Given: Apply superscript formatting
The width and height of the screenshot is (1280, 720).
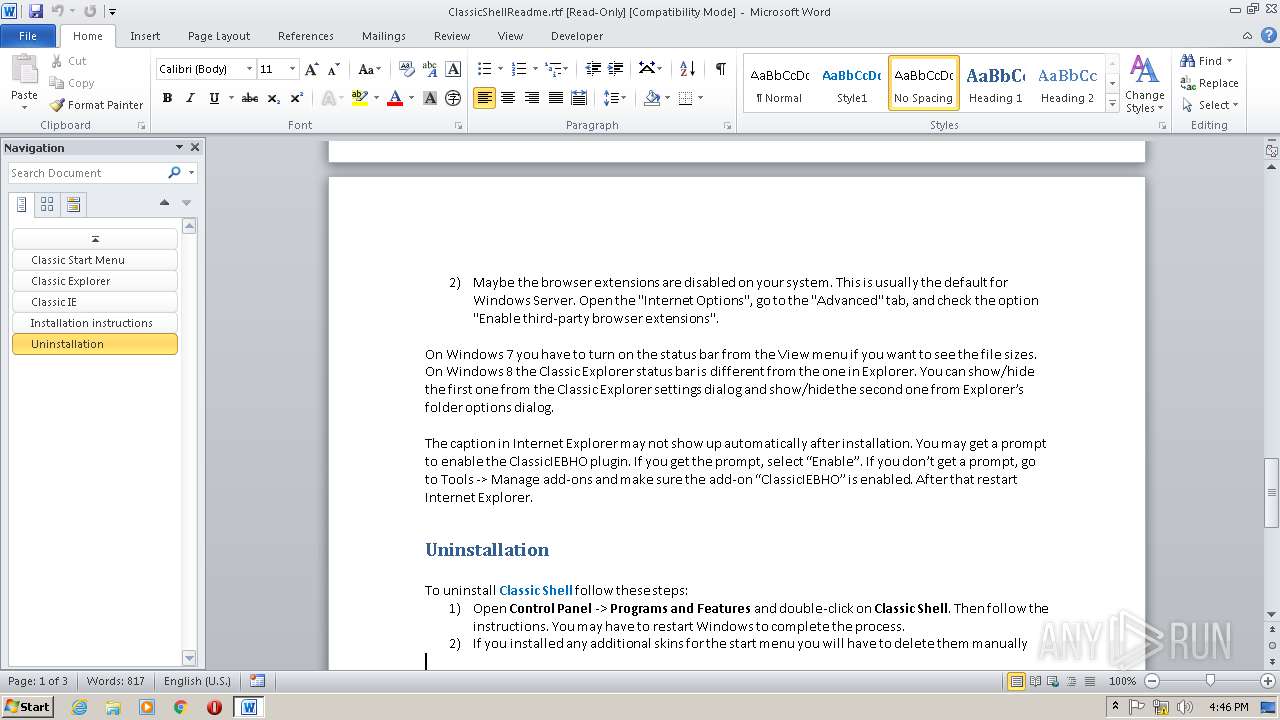Looking at the screenshot, I should point(297,98).
